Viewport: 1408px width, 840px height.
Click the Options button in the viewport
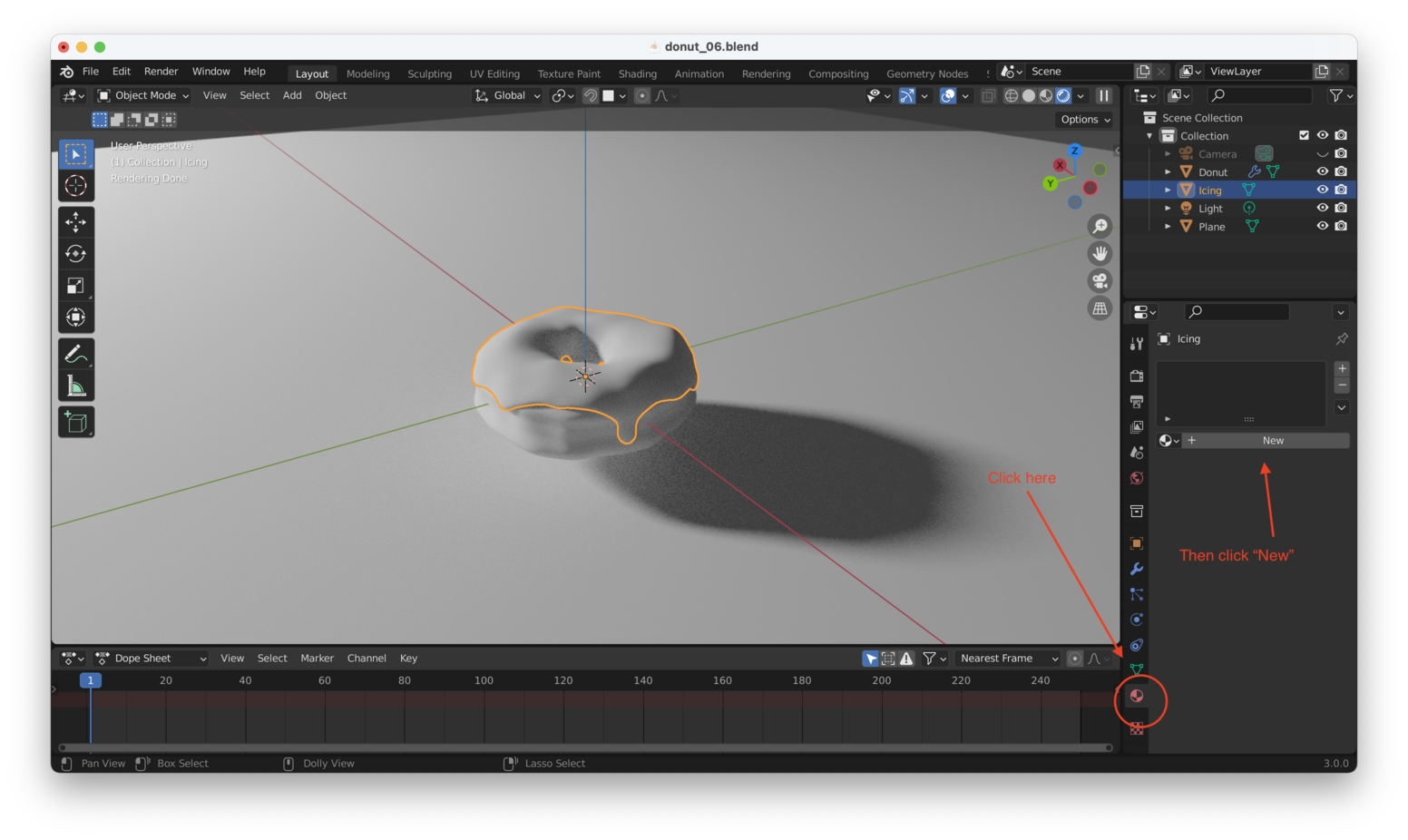click(1083, 119)
